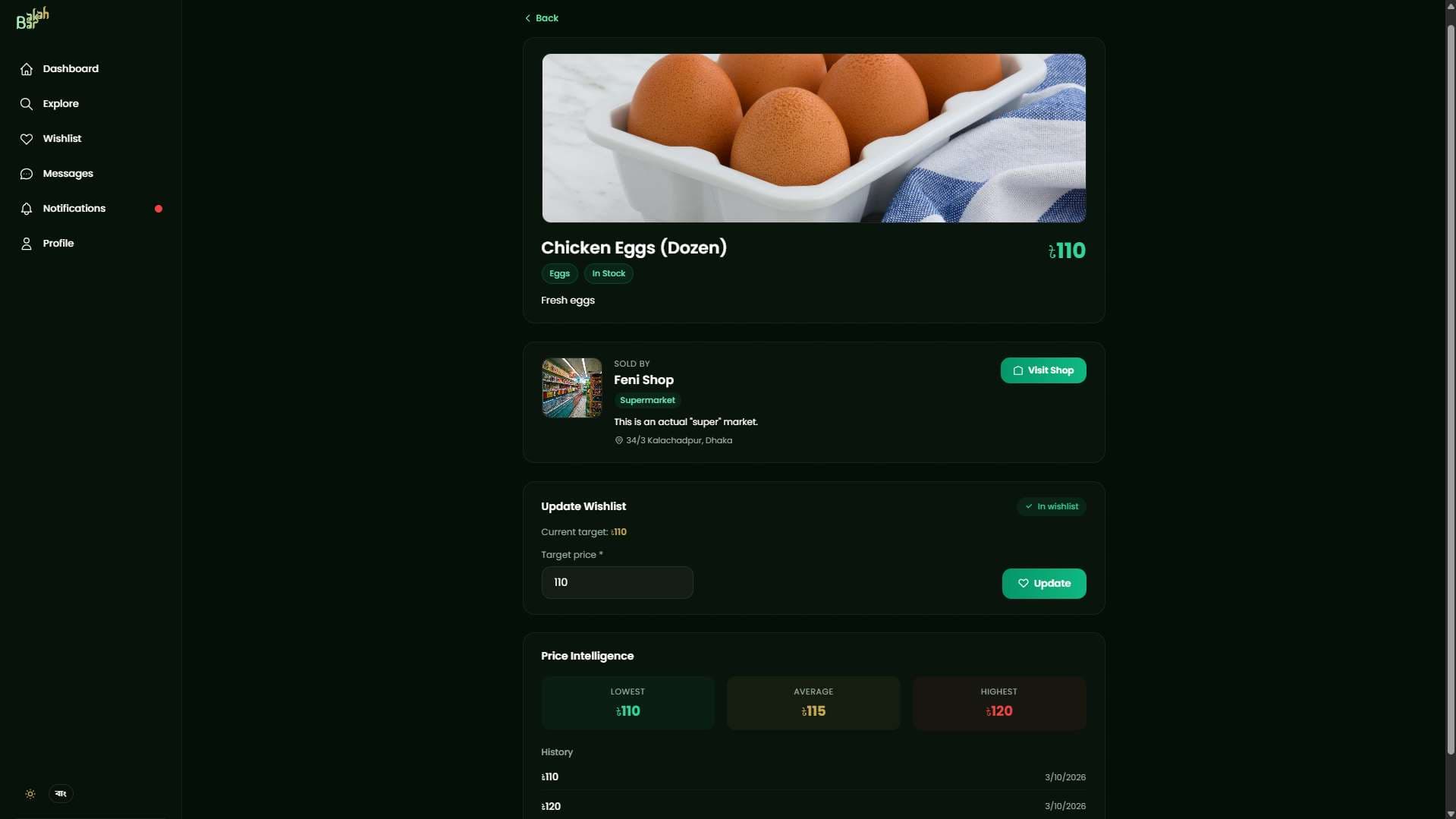Click the Feni Shop thumbnail image

[571, 388]
